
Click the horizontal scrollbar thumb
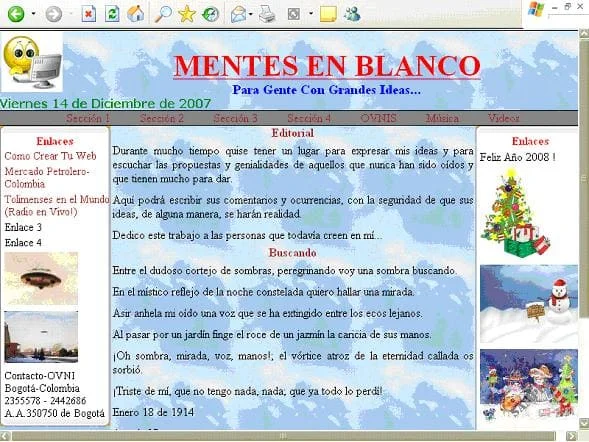point(284,436)
